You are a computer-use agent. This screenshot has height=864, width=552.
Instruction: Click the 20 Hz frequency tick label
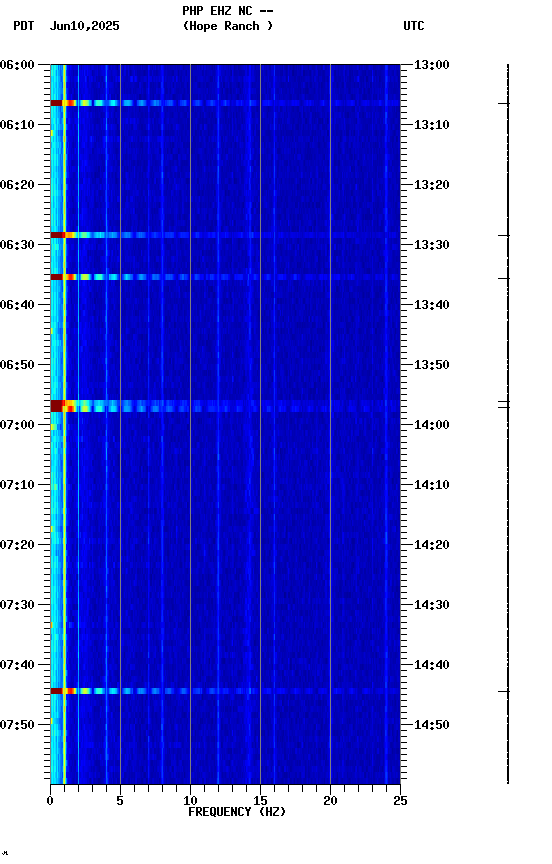[330, 801]
